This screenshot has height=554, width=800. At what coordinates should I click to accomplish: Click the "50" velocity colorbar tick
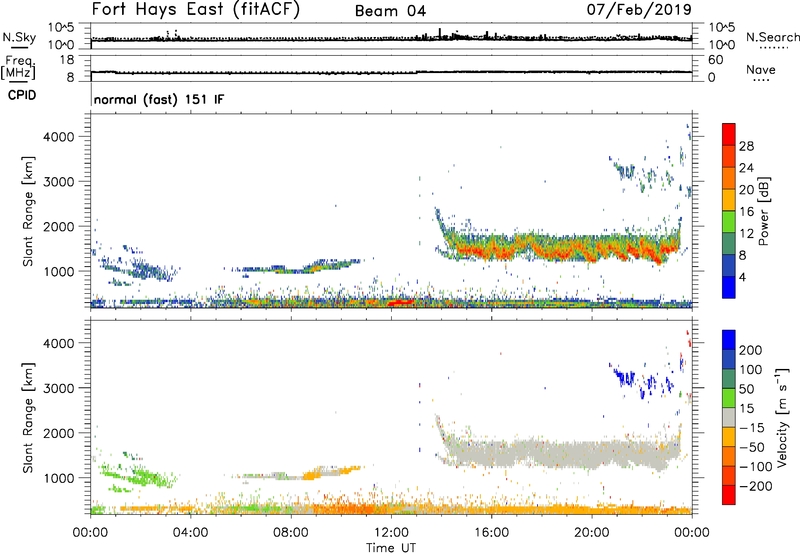[746, 389]
